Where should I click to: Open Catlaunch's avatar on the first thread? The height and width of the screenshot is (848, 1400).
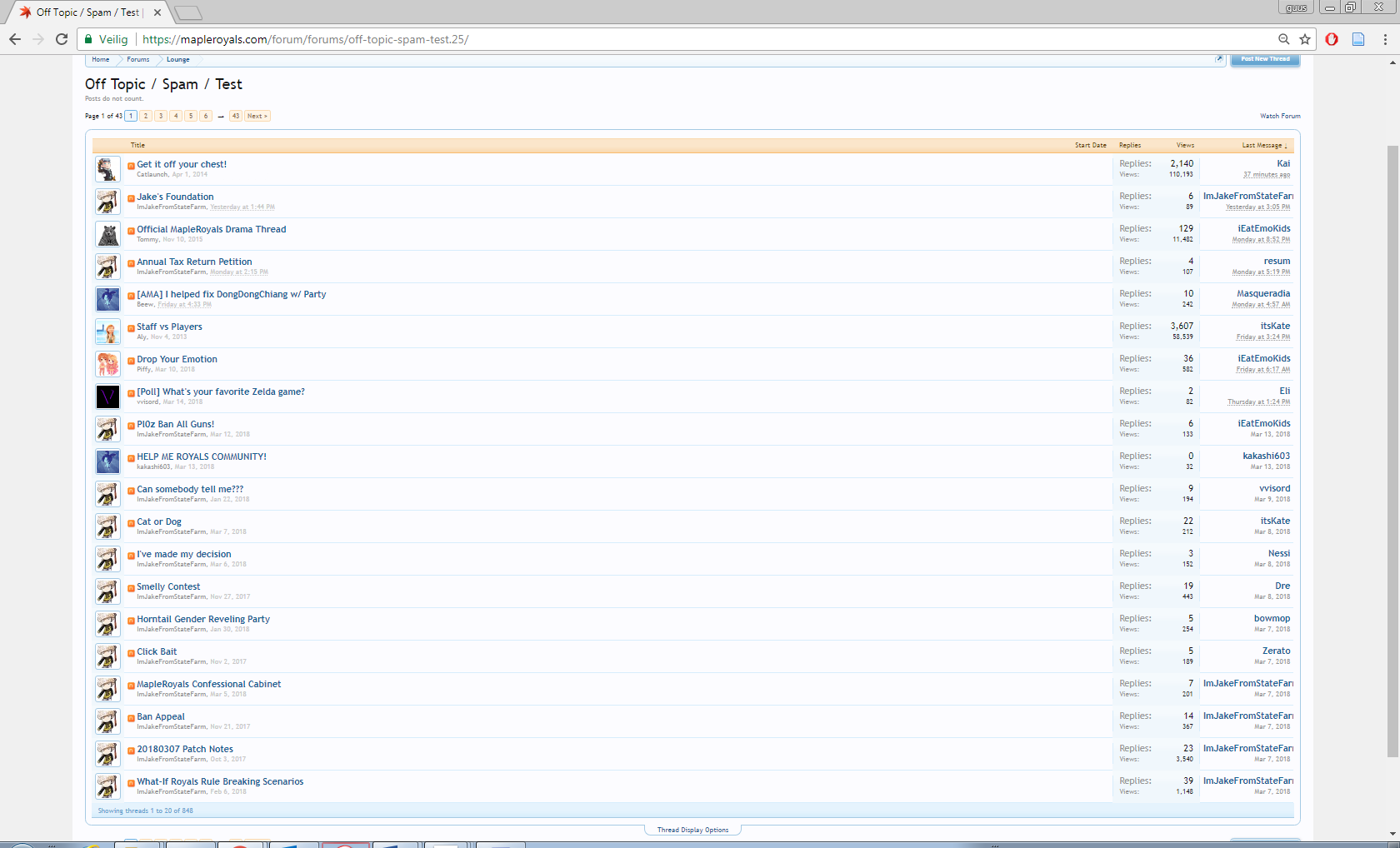coord(107,169)
